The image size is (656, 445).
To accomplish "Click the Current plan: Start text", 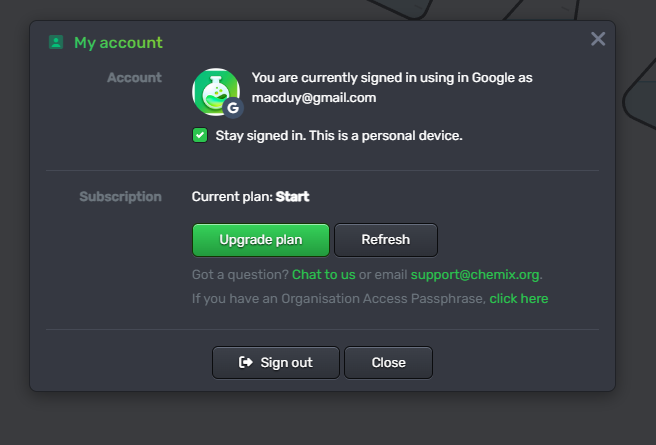I will click(x=250, y=197).
